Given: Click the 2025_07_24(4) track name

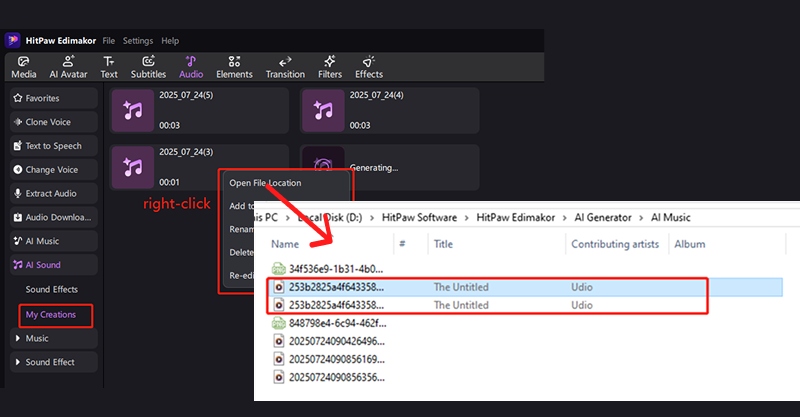Looking at the screenshot, I should pos(376,95).
